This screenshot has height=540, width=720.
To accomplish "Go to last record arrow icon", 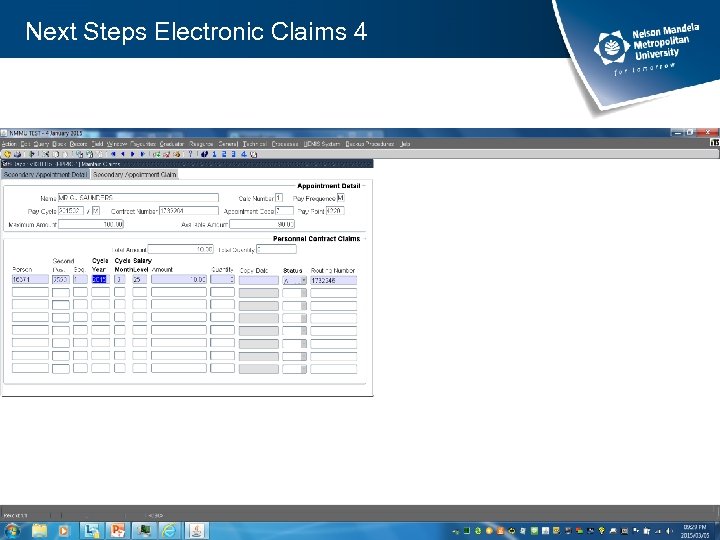I will [142, 154].
